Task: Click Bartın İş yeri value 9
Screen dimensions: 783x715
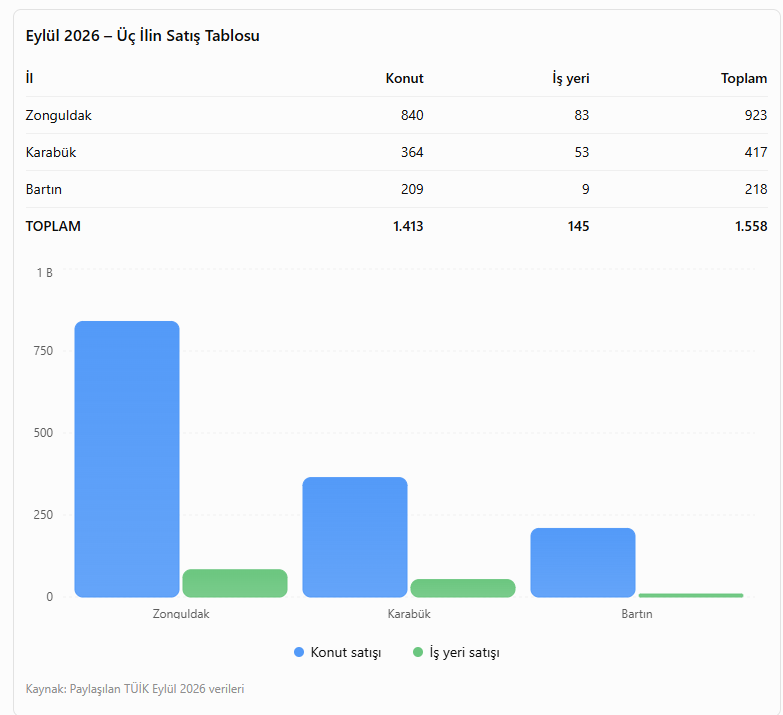Action: point(585,189)
